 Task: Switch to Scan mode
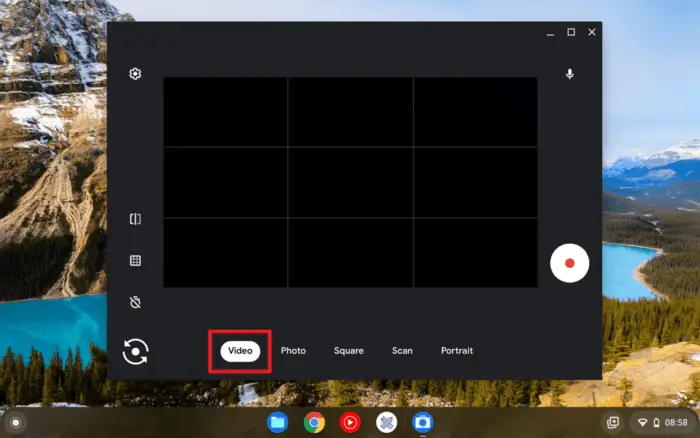[x=402, y=351]
